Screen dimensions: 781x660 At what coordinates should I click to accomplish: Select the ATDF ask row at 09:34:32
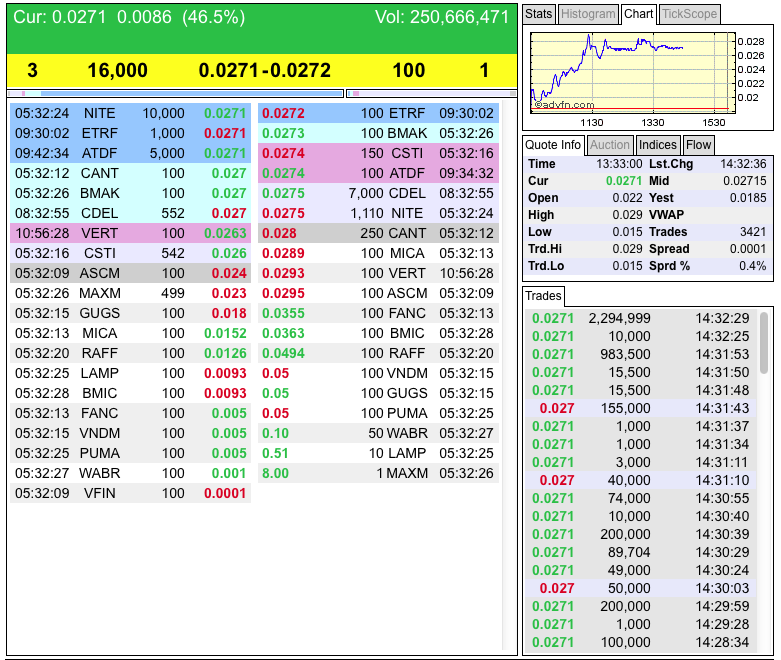click(378, 173)
